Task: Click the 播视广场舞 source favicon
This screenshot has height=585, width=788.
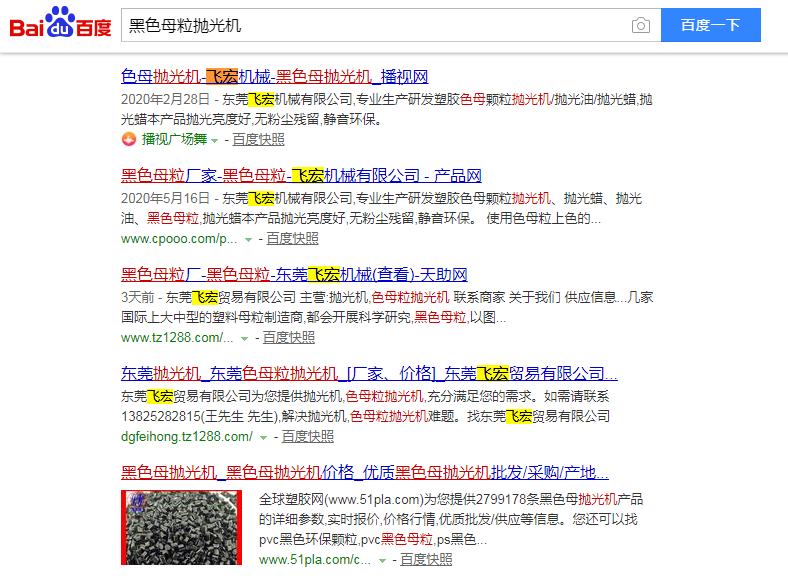Action: point(129,139)
